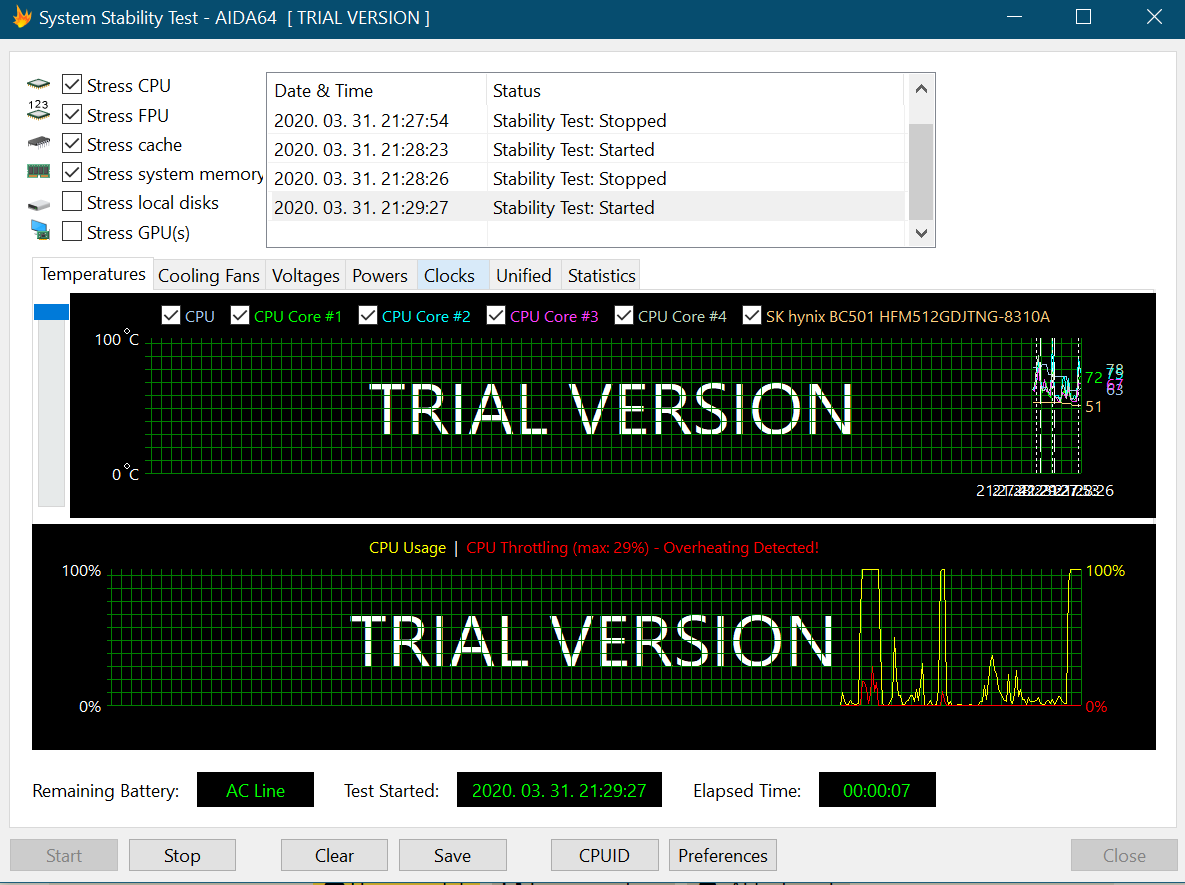Hide CPU Core #1 temperature line
This screenshot has height=885, width=1185.
tap(240, 315)
